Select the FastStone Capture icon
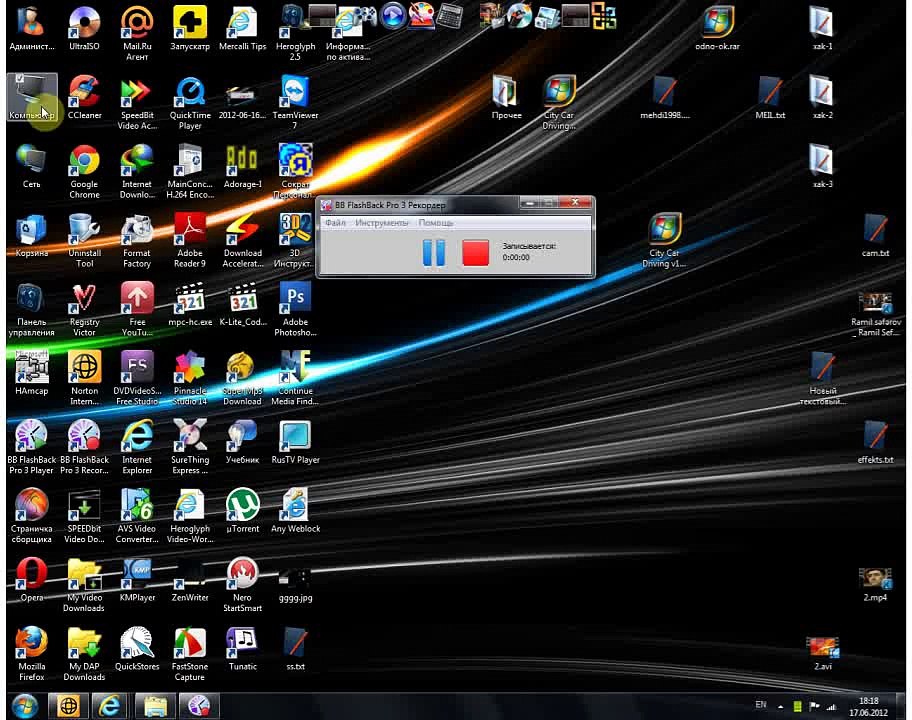Screen dimensions: 912x720 (x=190, y=654)
